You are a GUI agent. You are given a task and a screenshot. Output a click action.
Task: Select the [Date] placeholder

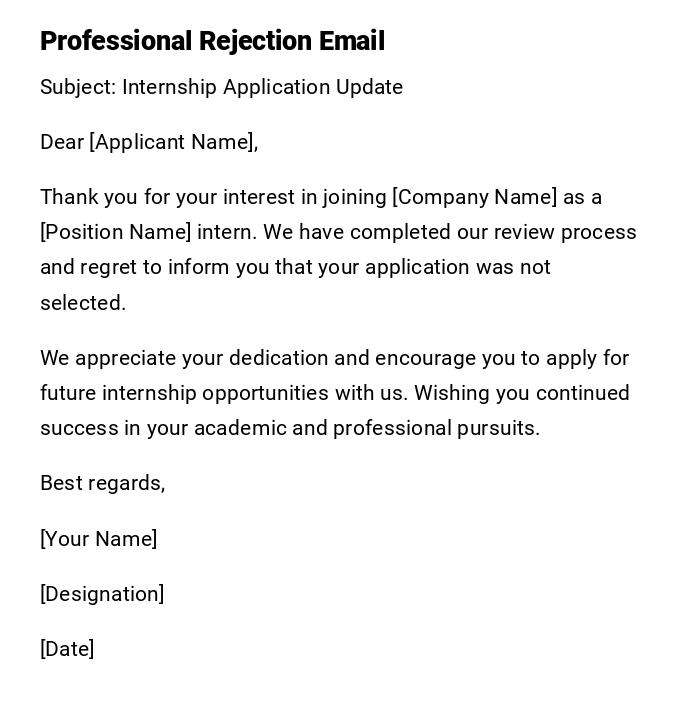click(x=67, y=649)
